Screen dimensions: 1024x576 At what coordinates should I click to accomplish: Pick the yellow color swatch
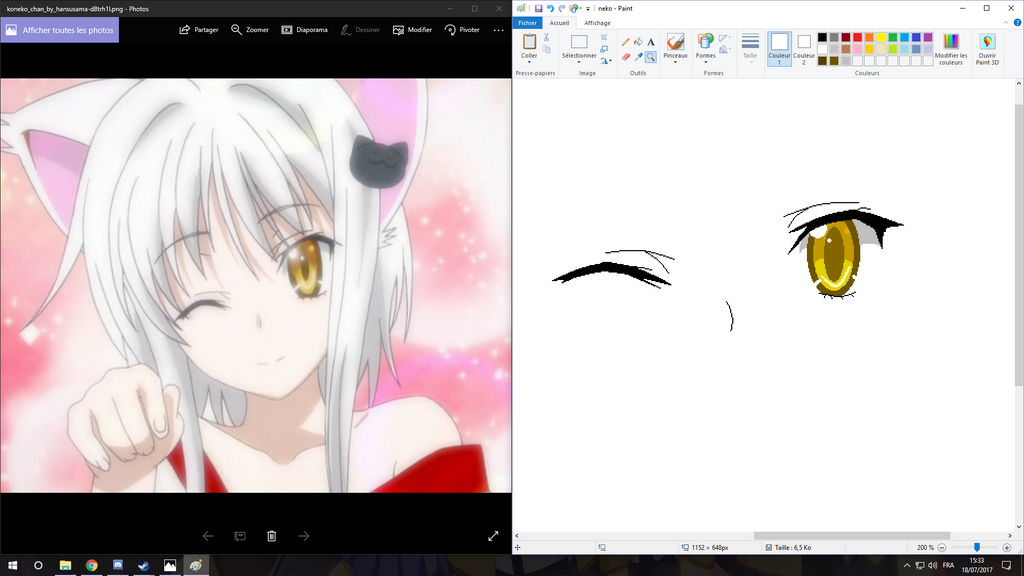(881, 37)
